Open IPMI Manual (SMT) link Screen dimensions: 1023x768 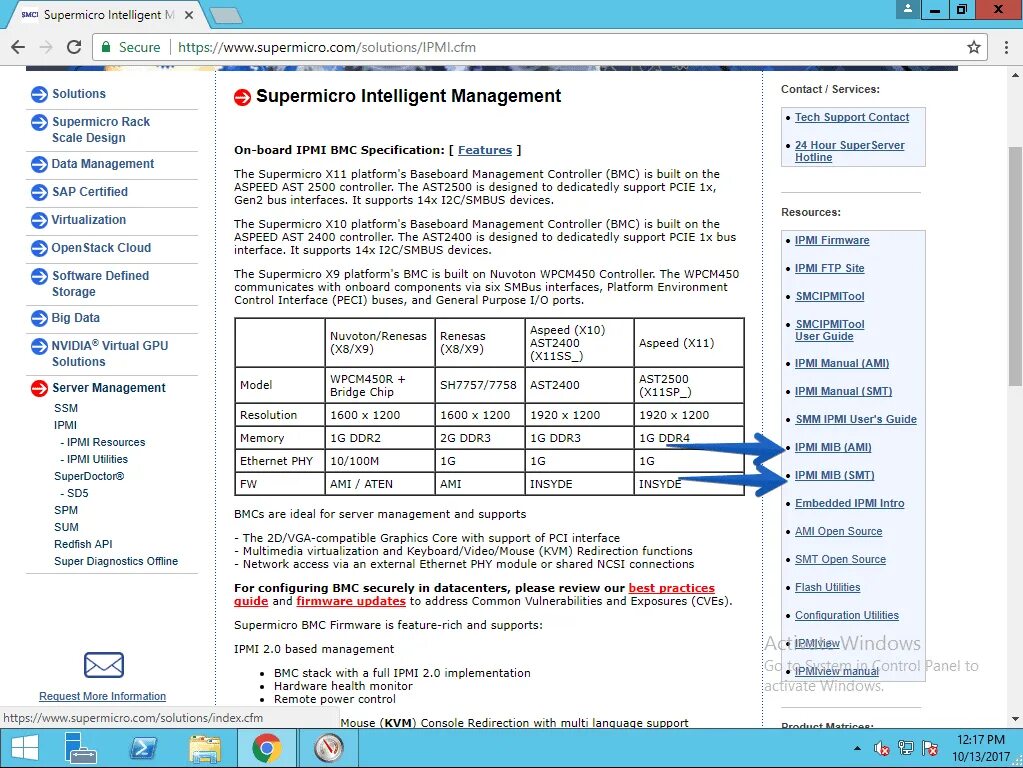[843, 392]
